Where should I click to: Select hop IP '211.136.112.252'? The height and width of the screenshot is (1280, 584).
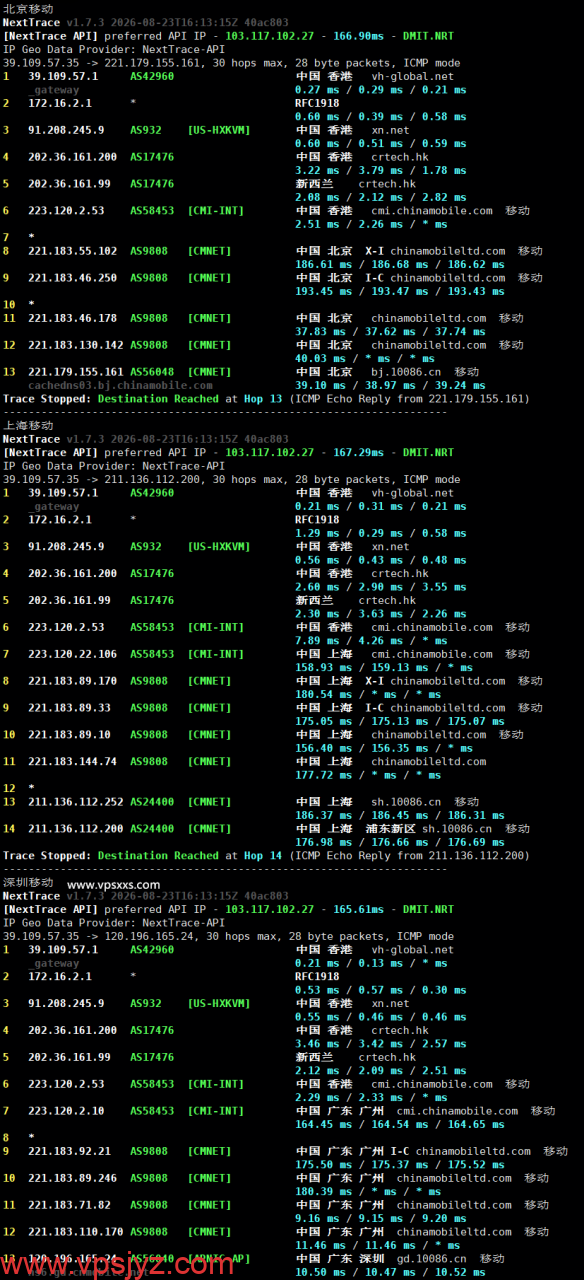coord(75,802)
